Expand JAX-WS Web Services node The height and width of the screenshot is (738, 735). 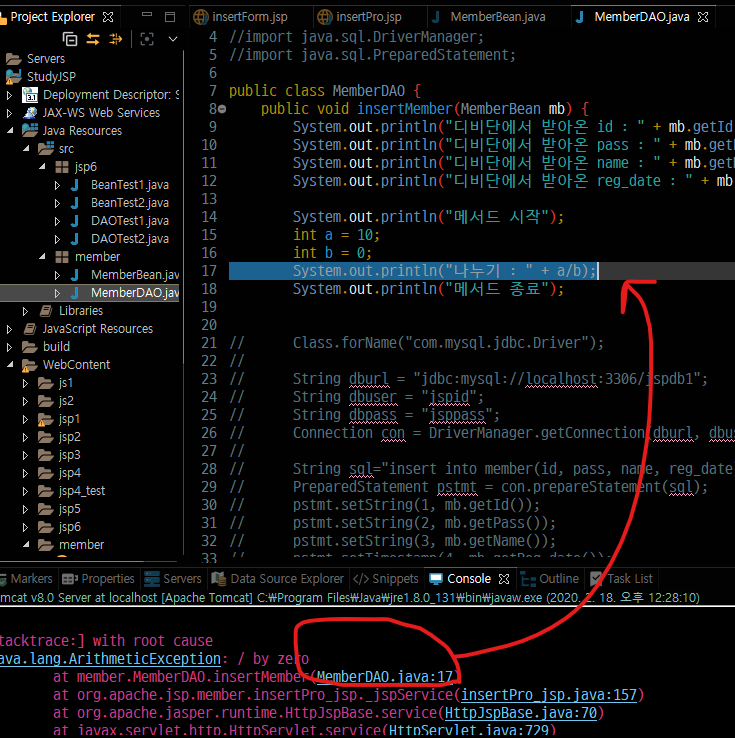9,113
